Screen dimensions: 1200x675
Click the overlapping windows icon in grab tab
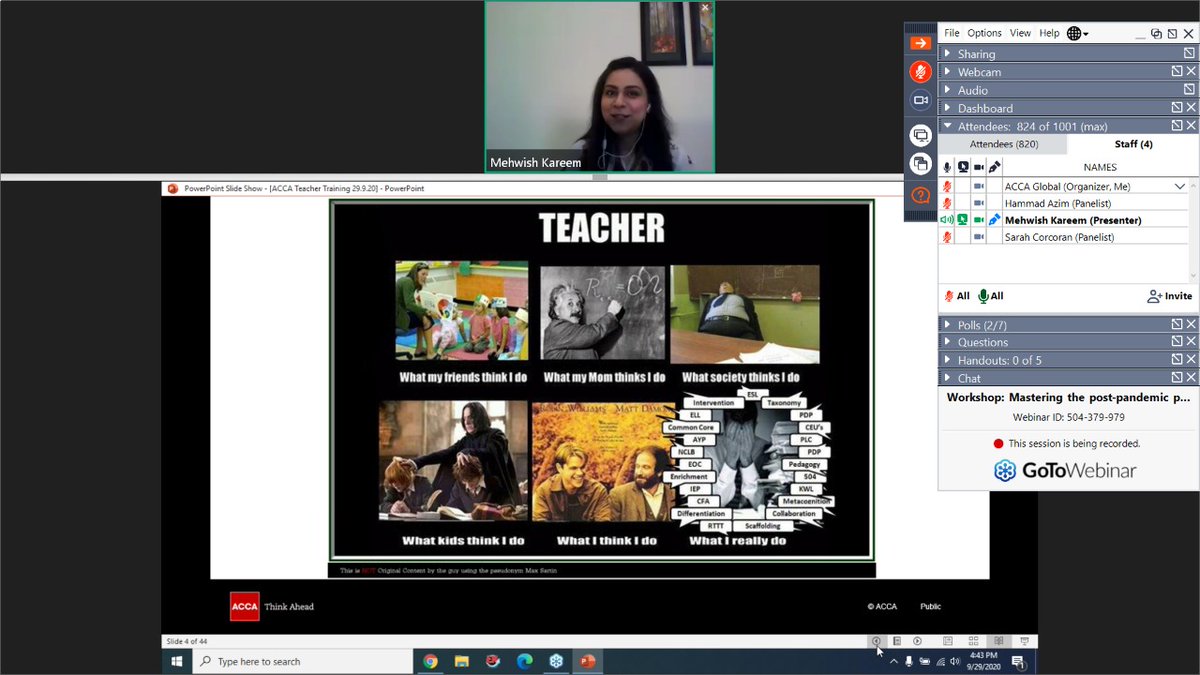920,164
